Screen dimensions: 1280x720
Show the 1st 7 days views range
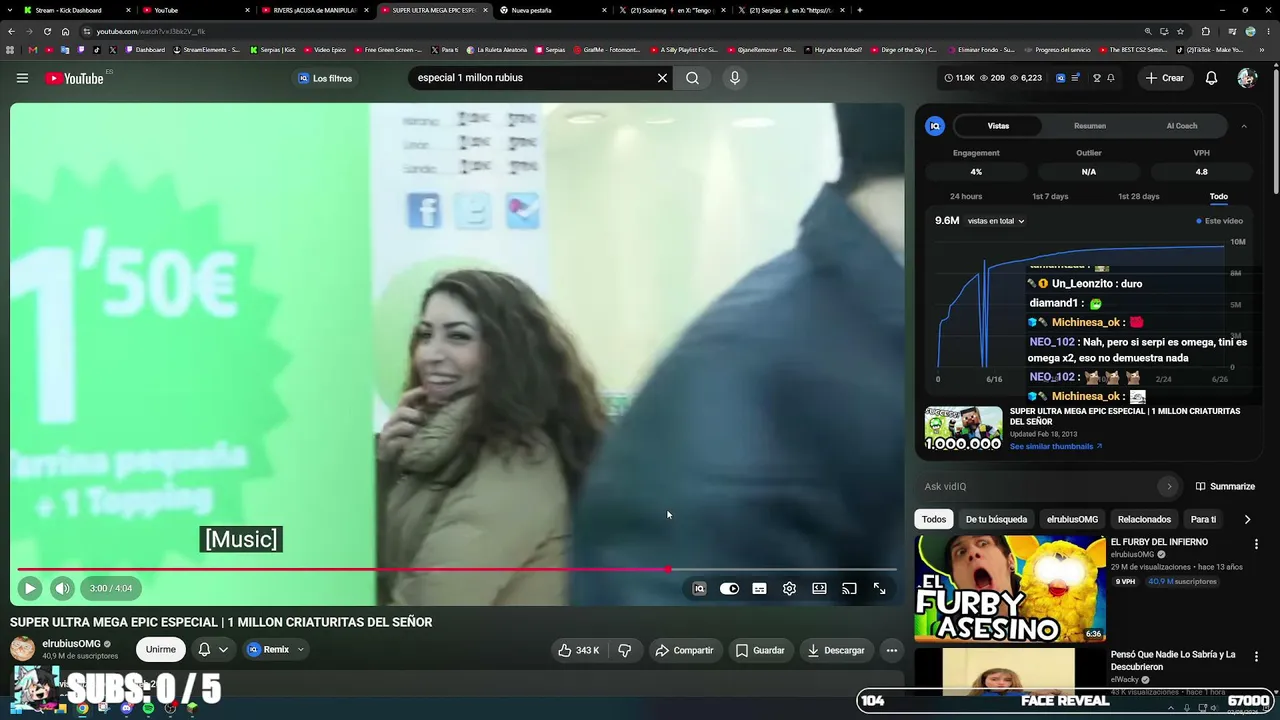(1050, 196)
